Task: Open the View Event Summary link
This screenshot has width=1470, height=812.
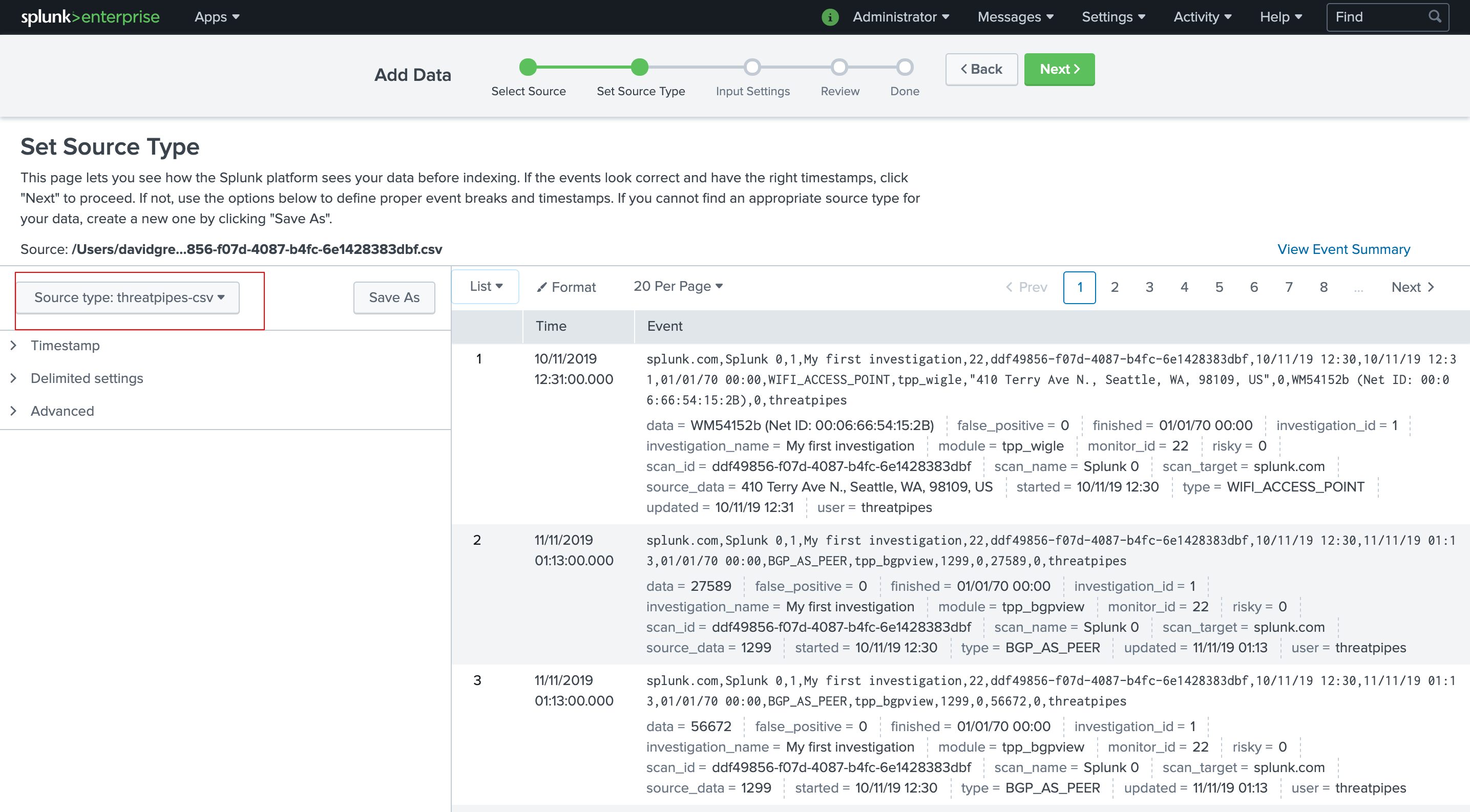Action: (1343, 249)
